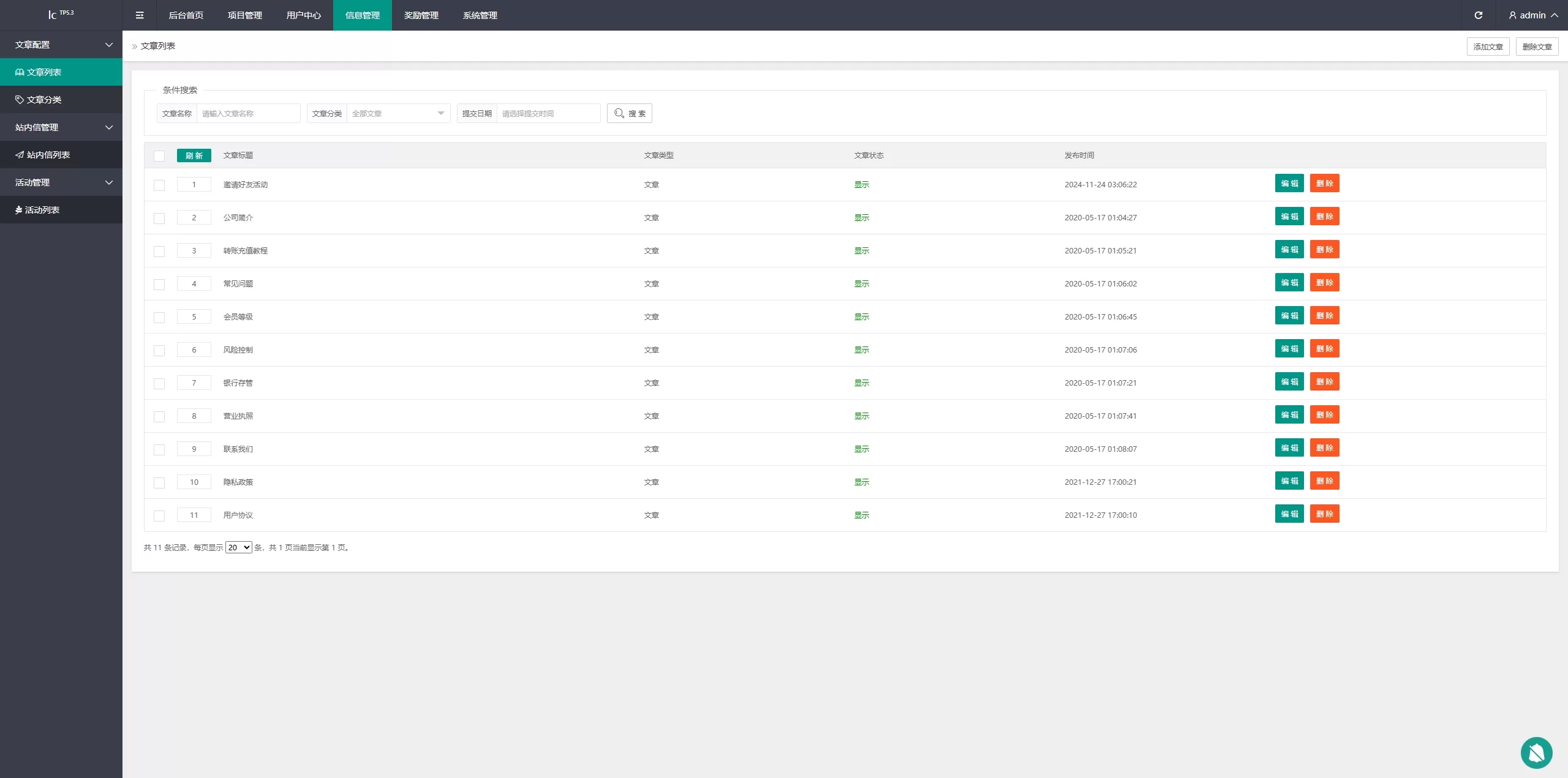Open the 文章分类 全部文章 dropdown
The width and height of the screenshot is (1568, 778).
pyautogui.click(x=398, y=113)
